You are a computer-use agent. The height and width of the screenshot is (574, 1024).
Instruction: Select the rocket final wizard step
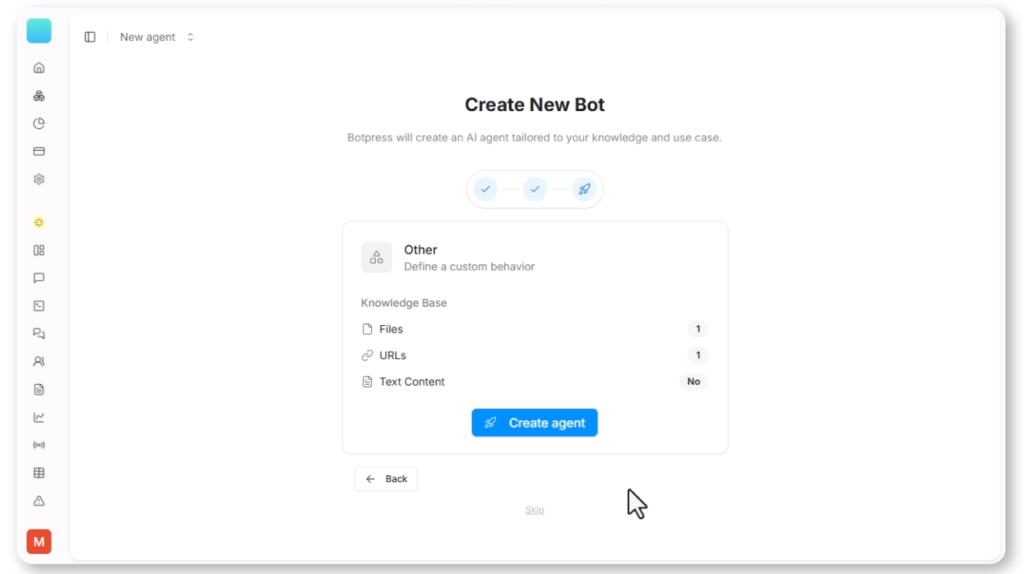pos(584,189)
